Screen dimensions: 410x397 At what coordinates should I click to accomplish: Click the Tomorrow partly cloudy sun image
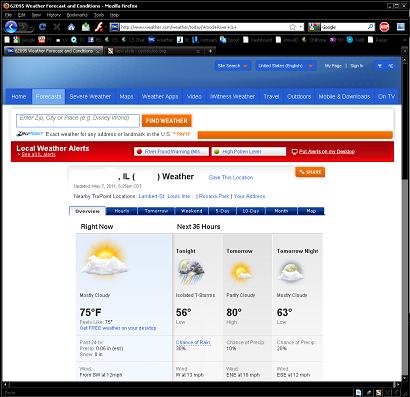click(x=241, y=272)
